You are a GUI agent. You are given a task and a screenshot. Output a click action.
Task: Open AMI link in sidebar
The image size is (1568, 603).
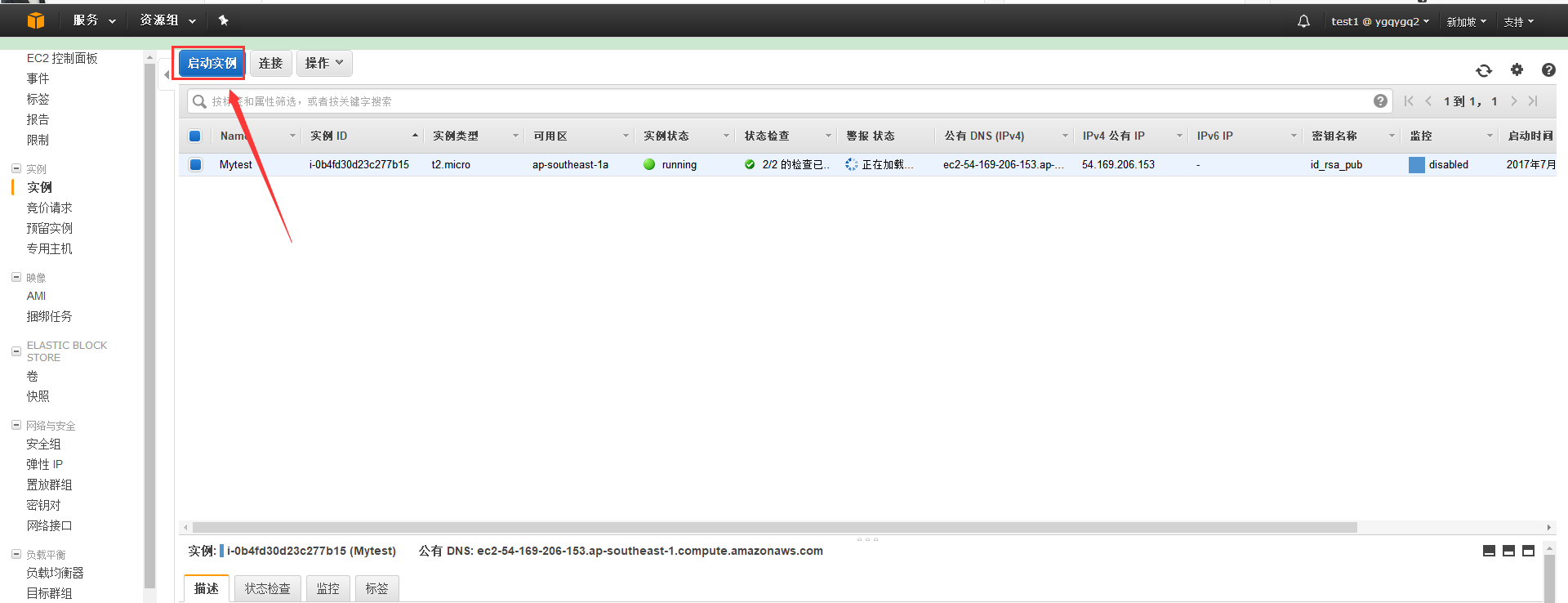(36, 296)
